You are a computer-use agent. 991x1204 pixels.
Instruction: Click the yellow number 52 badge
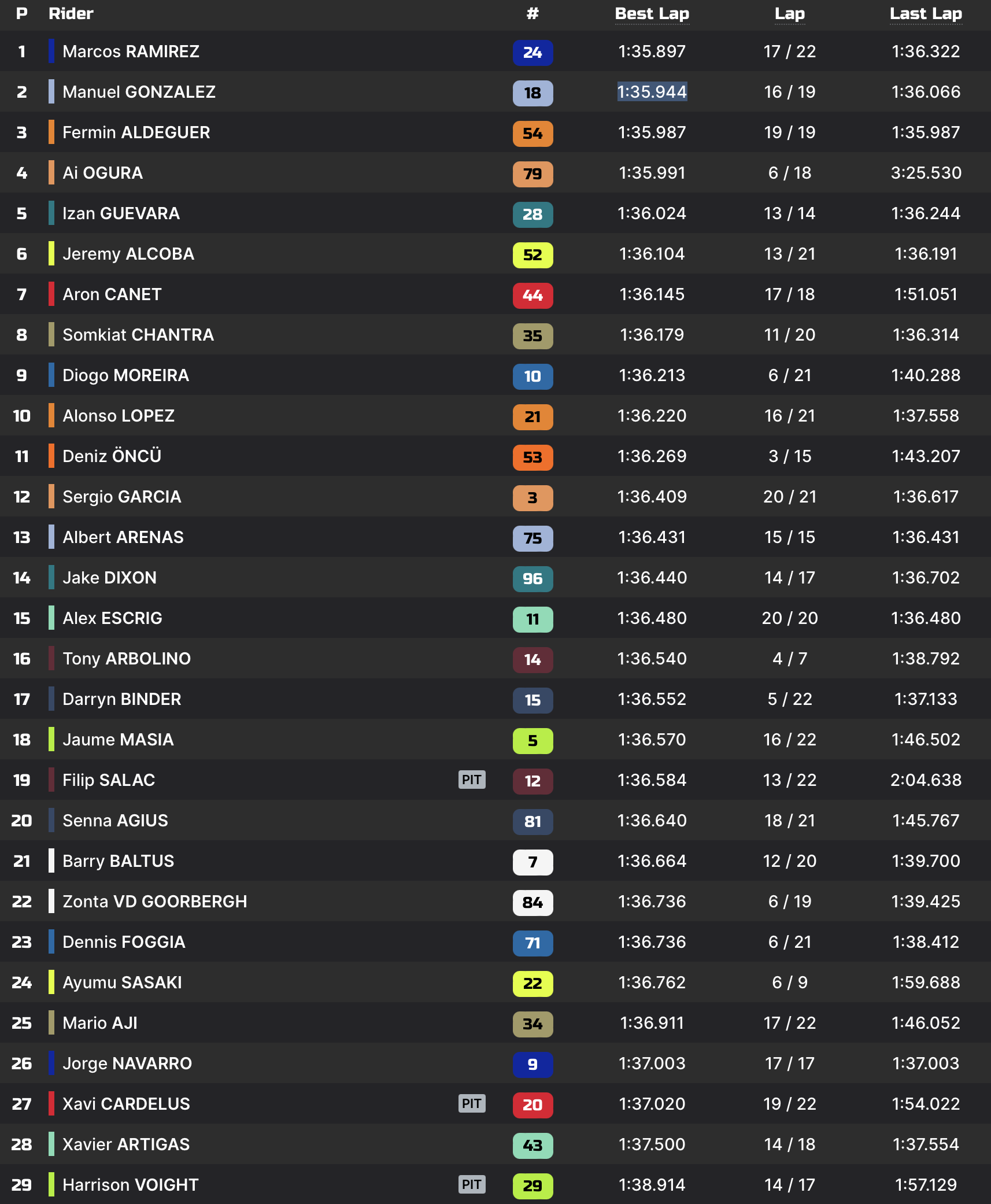point(533,255)
